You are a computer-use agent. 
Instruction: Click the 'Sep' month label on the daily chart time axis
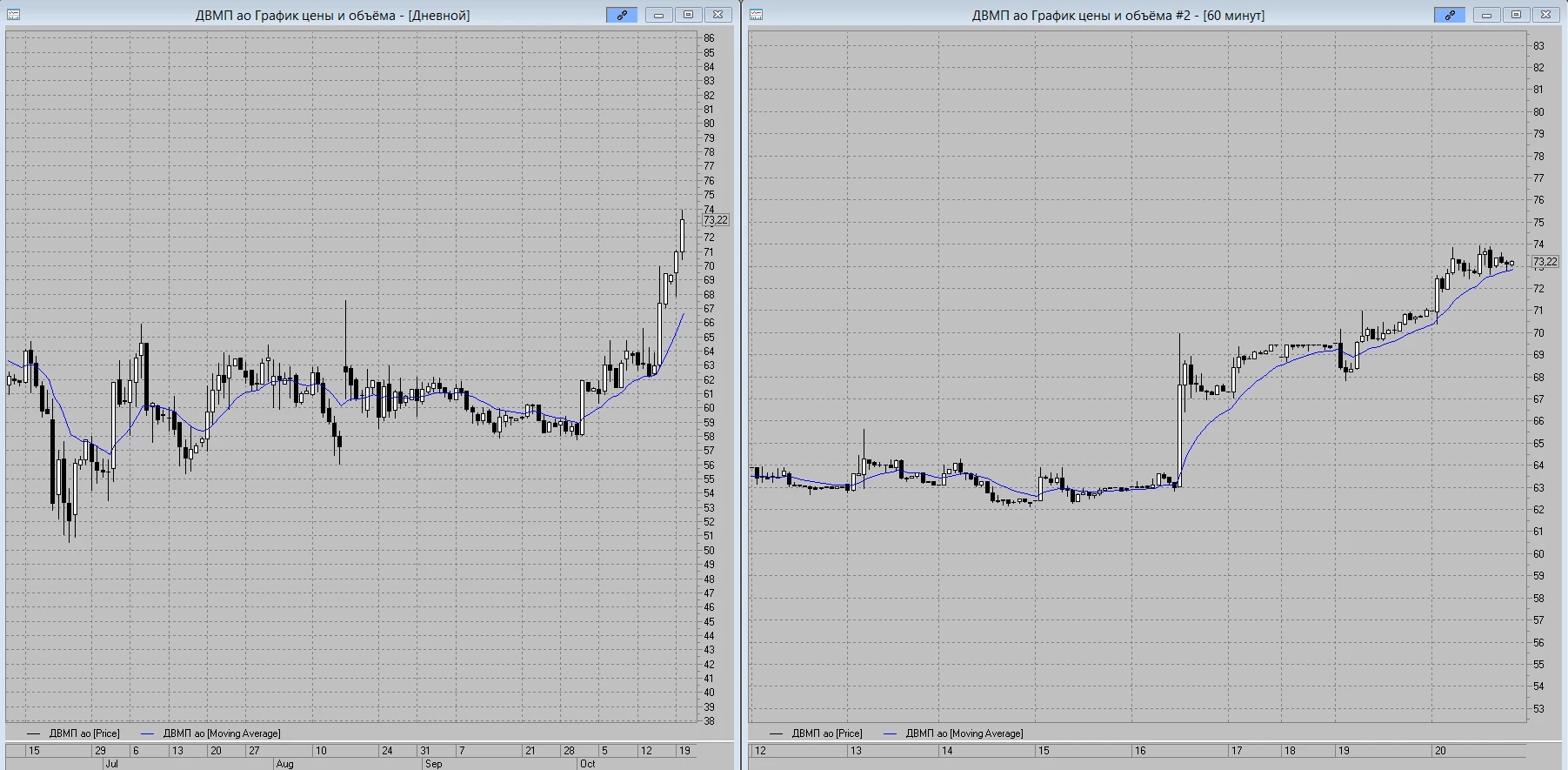[433, 764]
